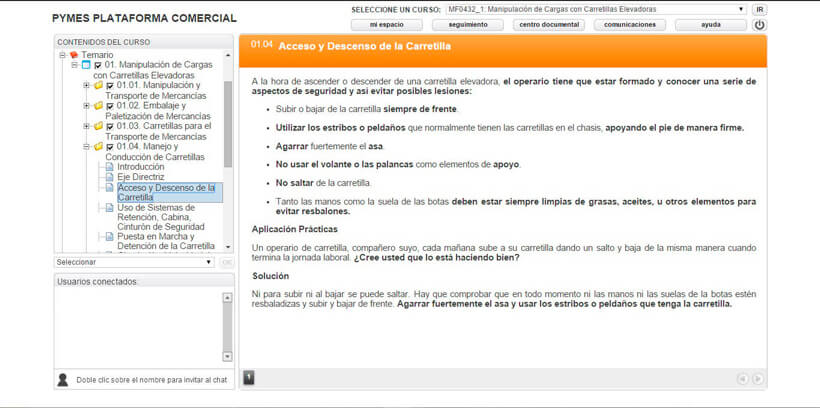The height and width of the screenshot is (408, 820).
Task: Click the folder icon of 01.04. Manejo
Action: pyautogui.click(x=98, y=146)
